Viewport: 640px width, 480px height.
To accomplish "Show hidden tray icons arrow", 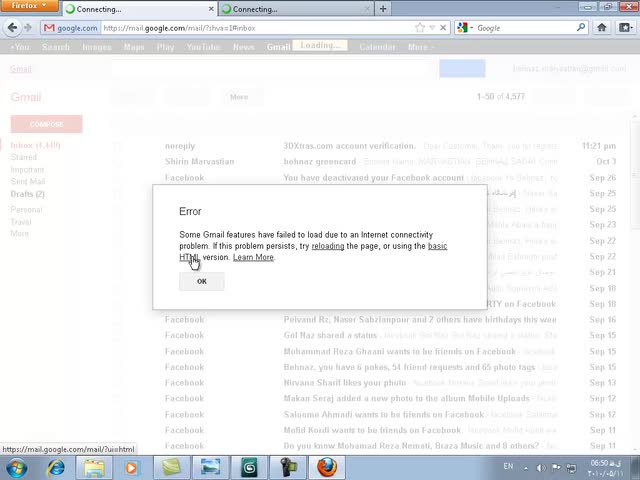I will [x=526, y=468].
